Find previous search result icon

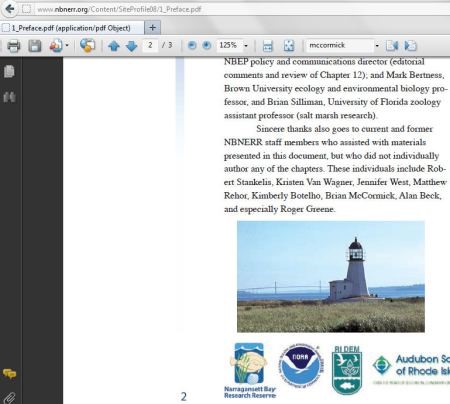point(392,46)
